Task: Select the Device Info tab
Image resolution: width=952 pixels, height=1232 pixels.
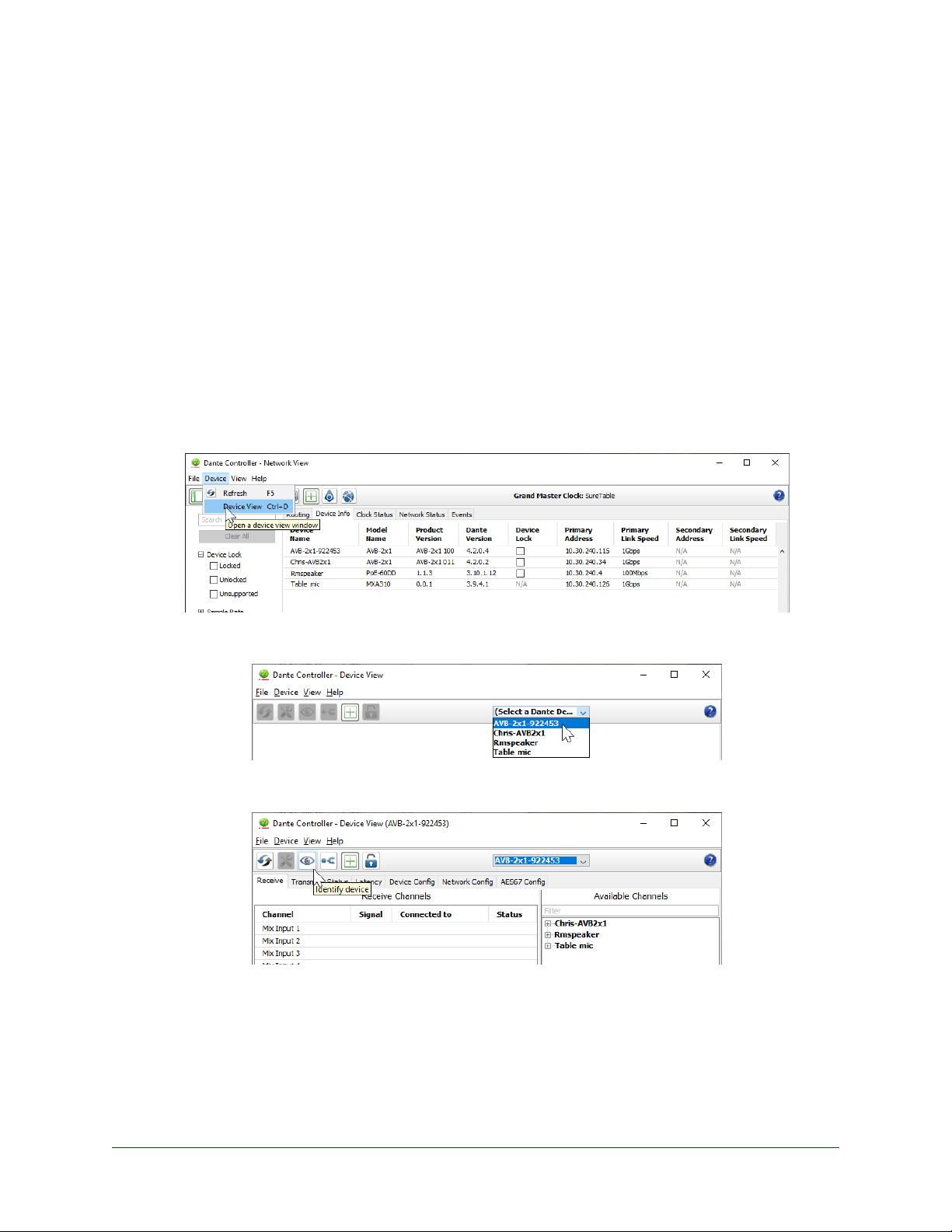Action: 333,514
